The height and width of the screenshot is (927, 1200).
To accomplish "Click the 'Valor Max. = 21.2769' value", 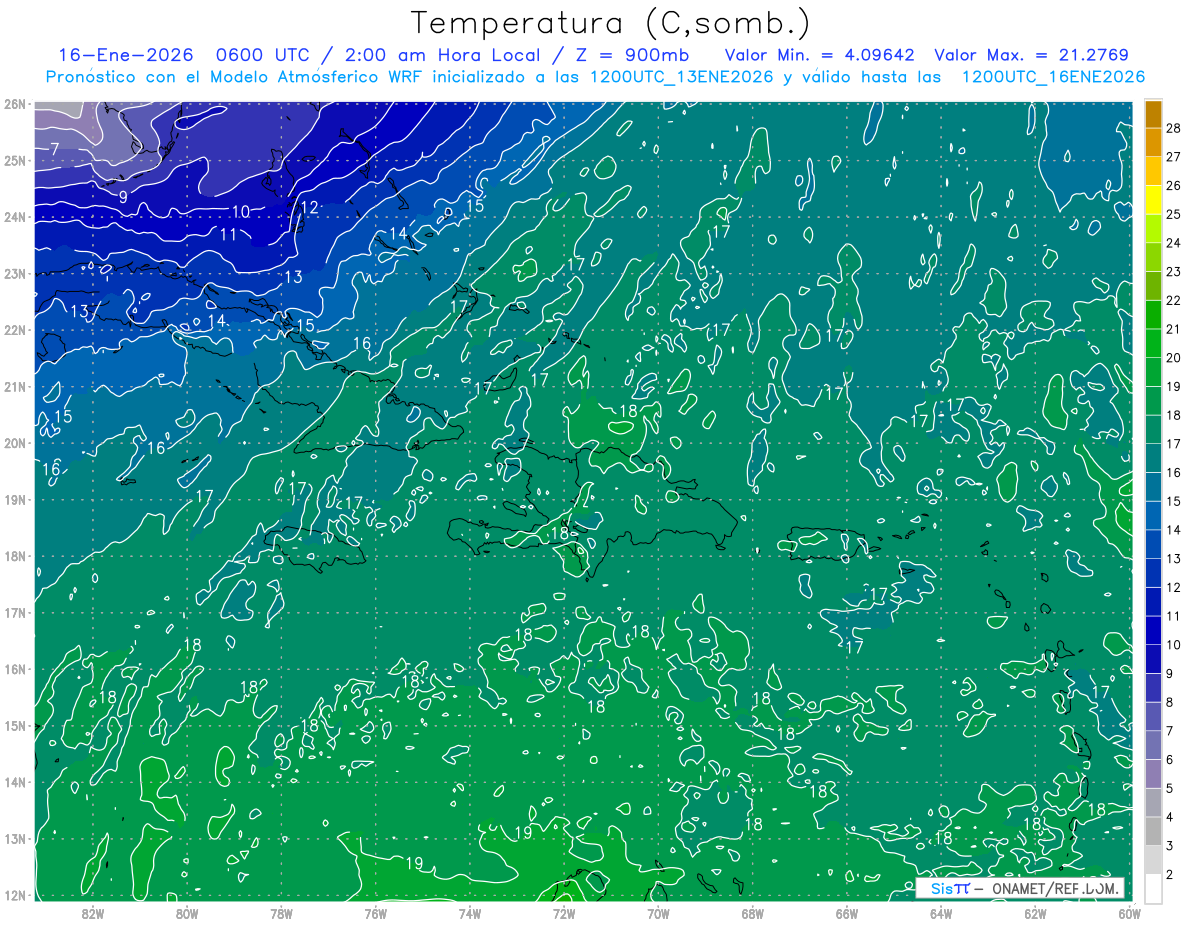I will click(x=1031, y=55).
